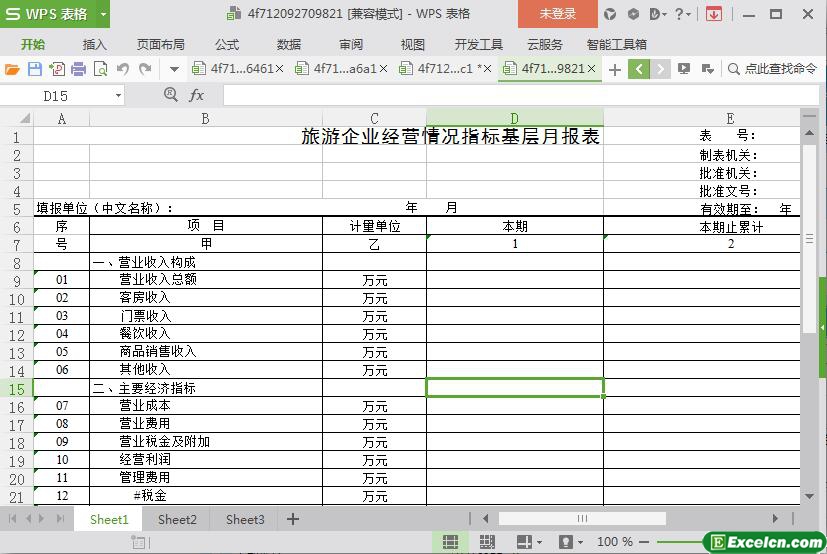Open file with the folder icon
The width and height of the screenshot is (827, 554).
tap(12, 69)
